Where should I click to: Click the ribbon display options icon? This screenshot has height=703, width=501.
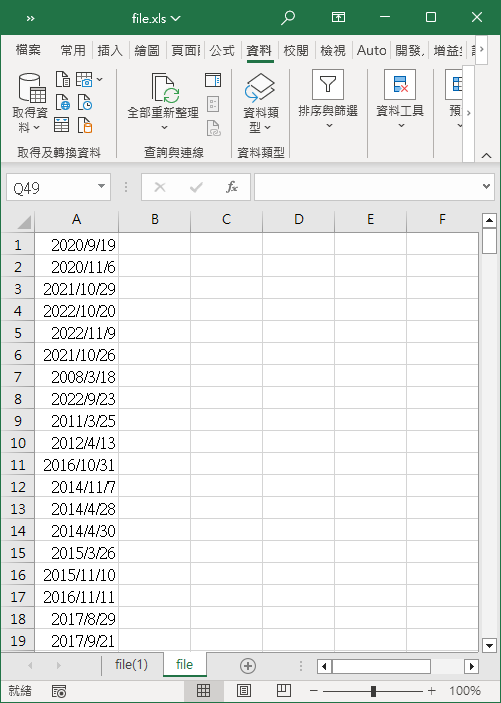tap(338, 17)
